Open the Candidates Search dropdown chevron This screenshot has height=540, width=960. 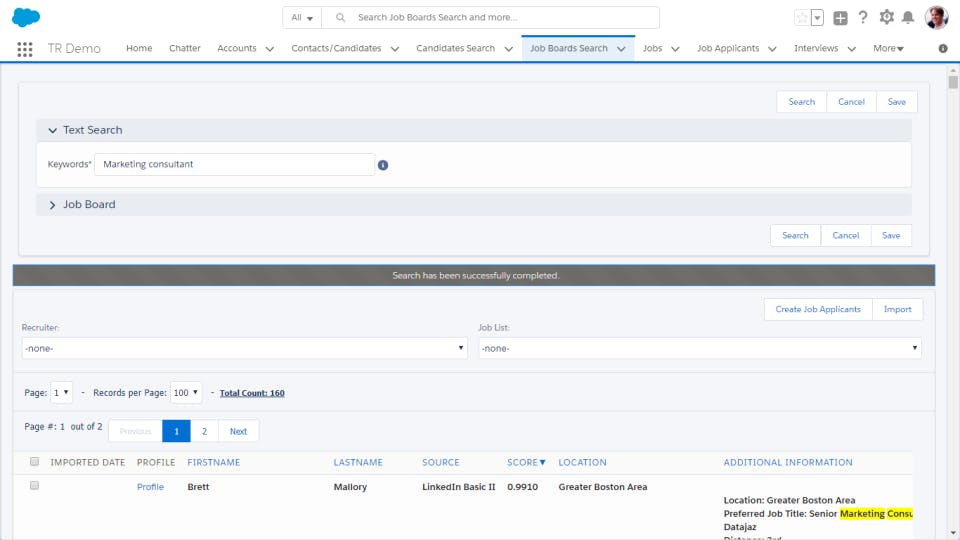coord(508,48)
